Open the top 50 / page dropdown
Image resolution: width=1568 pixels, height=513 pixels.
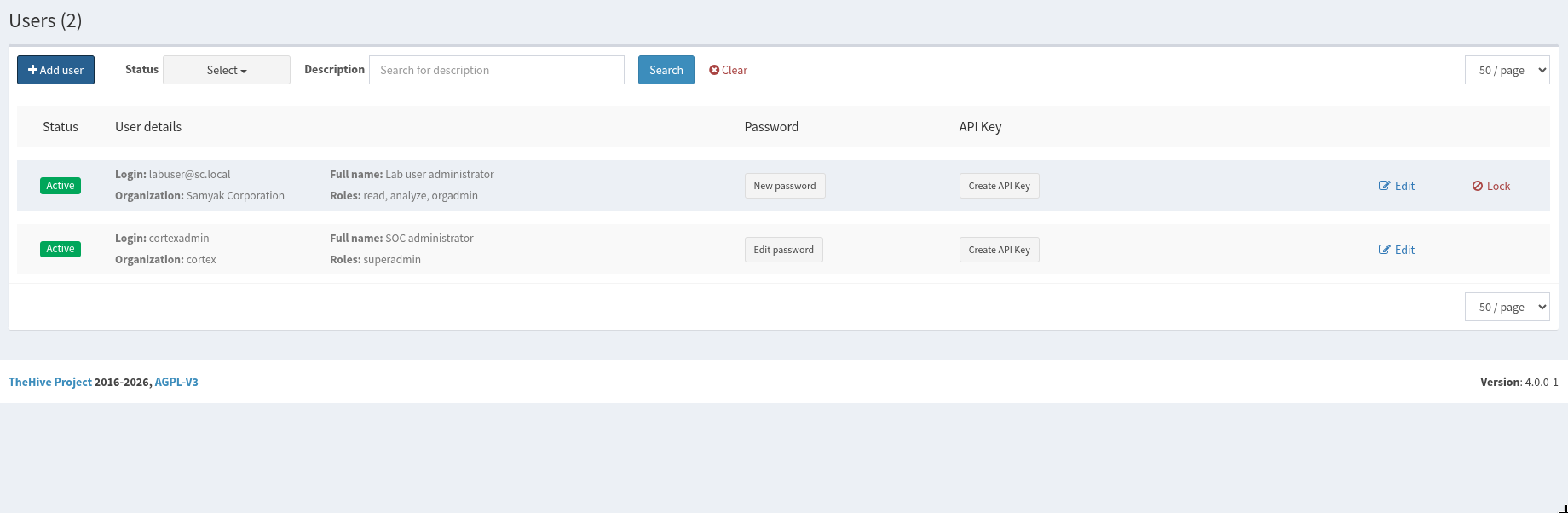coord(1507,70)
